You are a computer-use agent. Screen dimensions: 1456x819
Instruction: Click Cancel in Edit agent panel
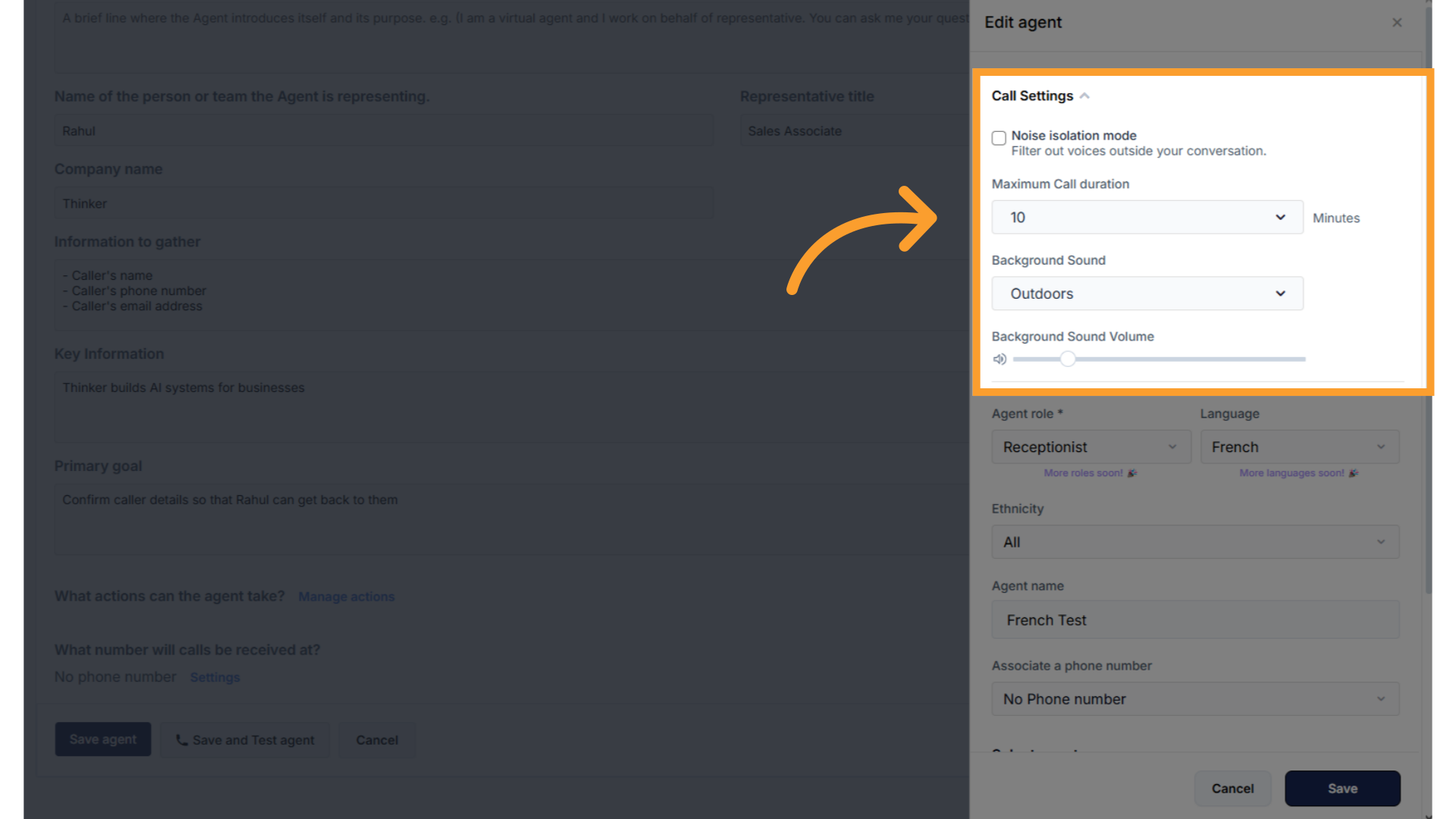tap(1232, 789)
